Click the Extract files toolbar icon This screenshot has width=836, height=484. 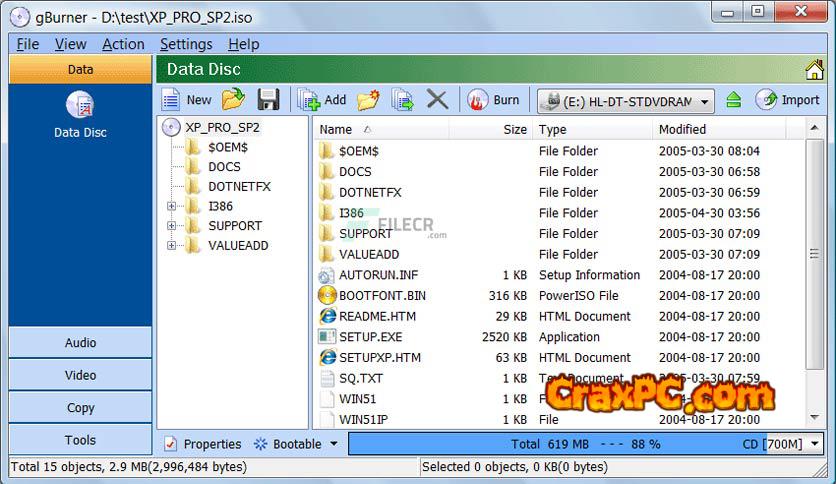[402, 99]
